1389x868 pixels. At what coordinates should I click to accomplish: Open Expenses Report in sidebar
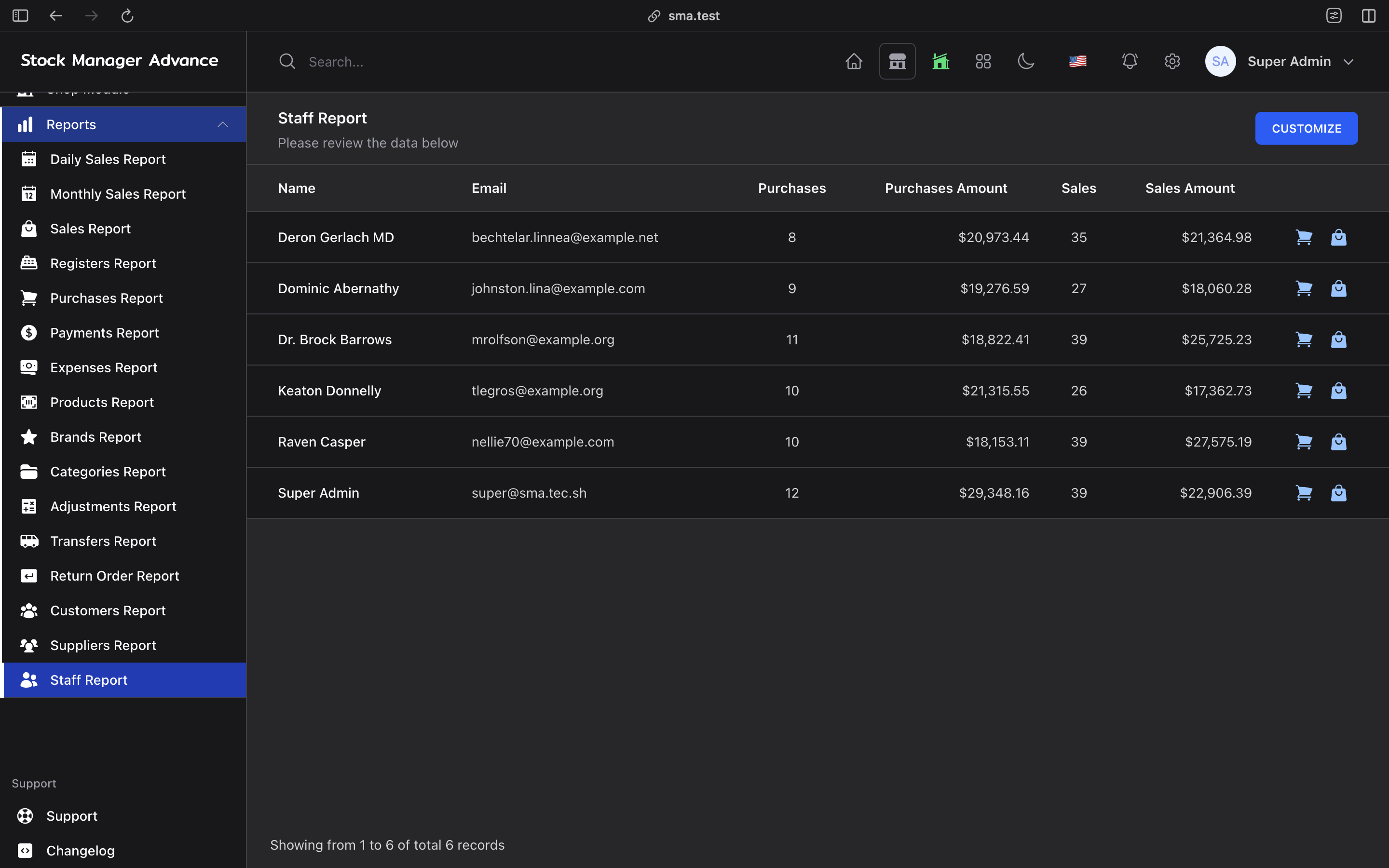124,368
